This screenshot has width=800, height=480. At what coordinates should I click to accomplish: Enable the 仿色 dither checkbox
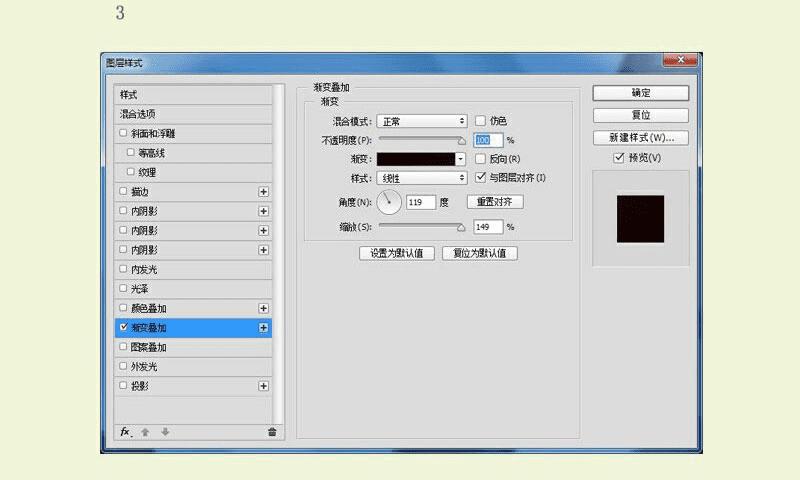pyautogui.click(x=480, y=120)
